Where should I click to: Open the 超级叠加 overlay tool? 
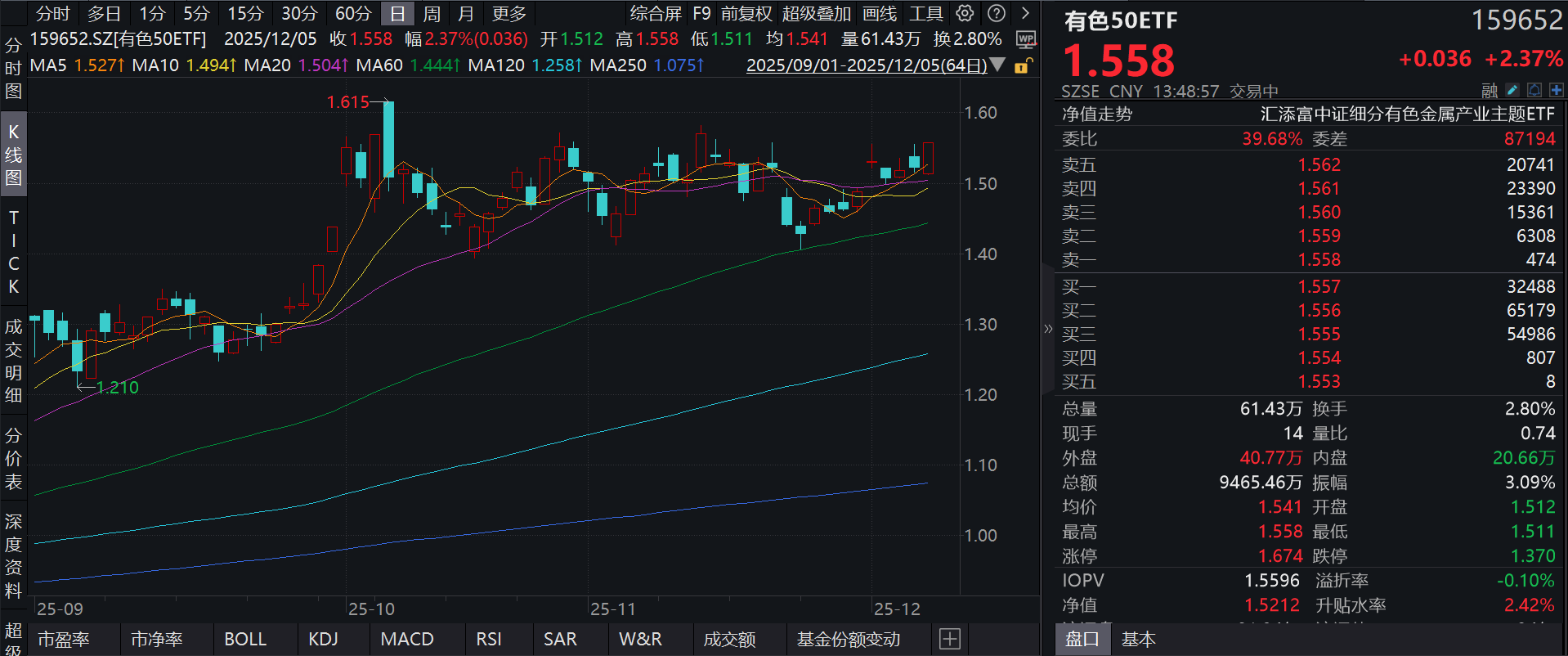(x=816, y=14)
